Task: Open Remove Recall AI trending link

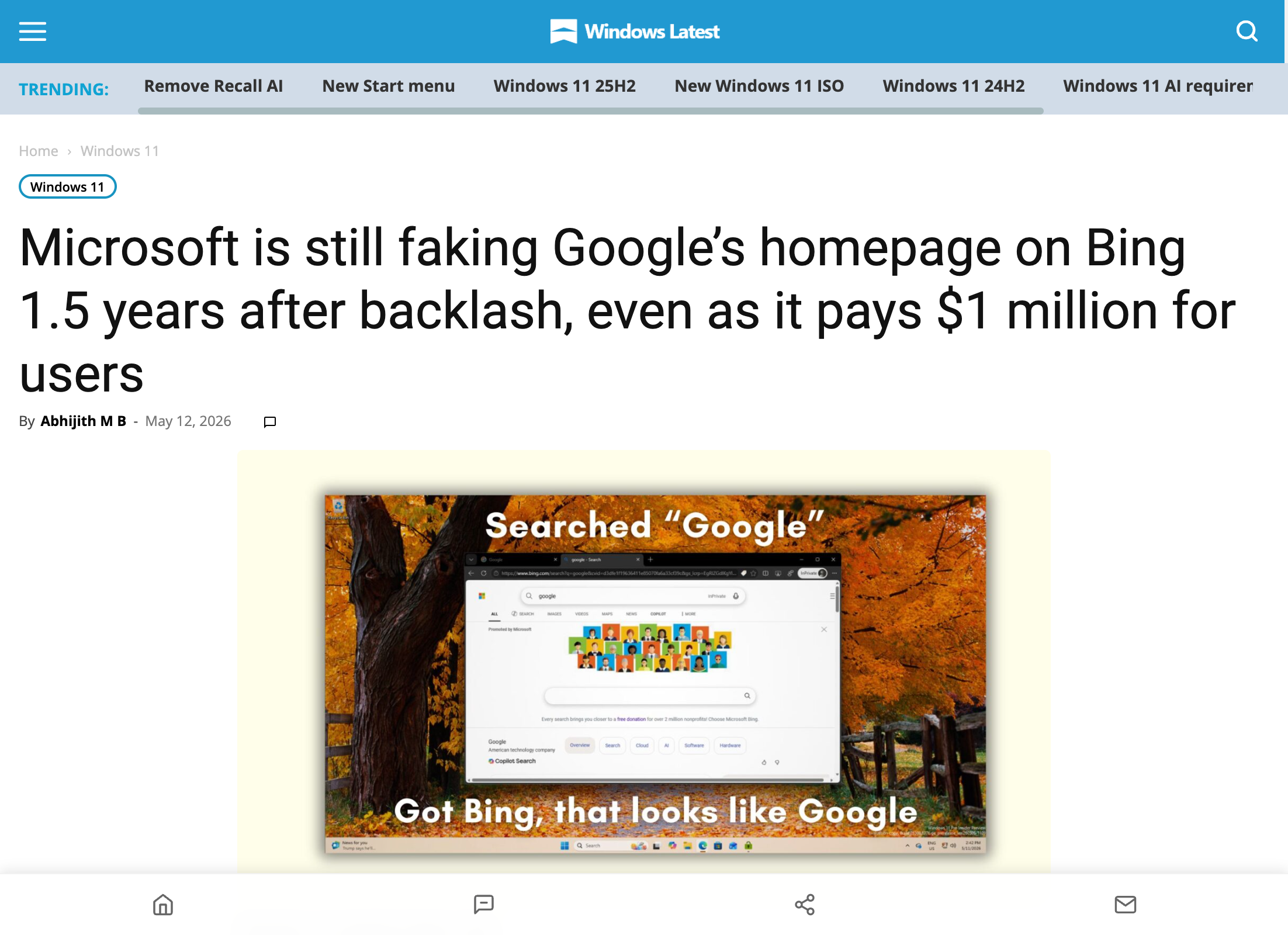Action: [213, 86]
